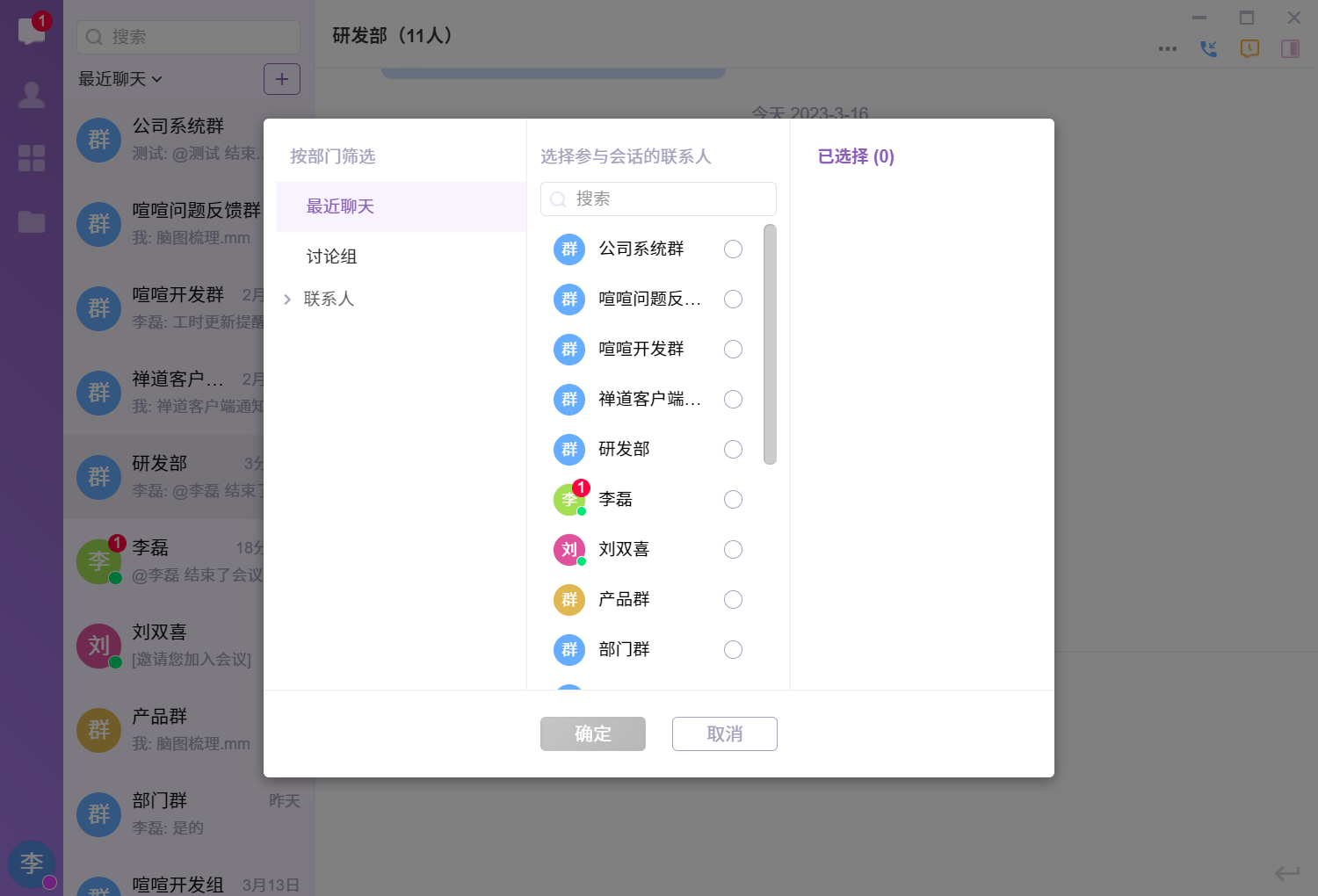1318x896 pixels.
Task: Select the 公司系统群 radio button
Action: [x=733, y=249]
